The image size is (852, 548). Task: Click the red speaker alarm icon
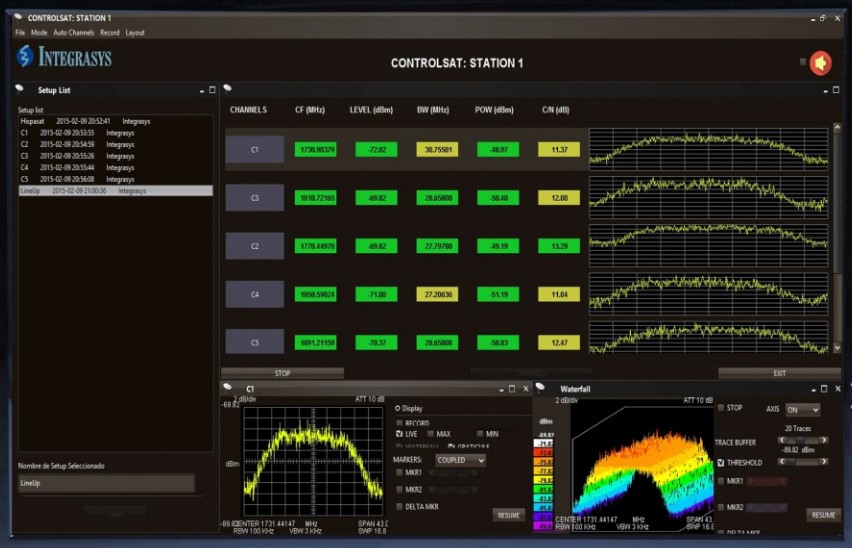click(820, 63)
